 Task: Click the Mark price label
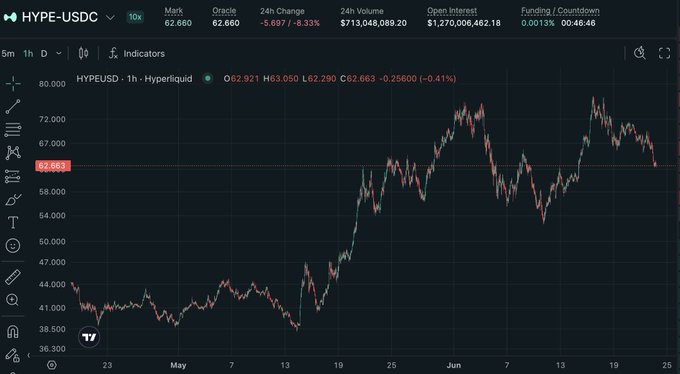[x=173, y=11]
